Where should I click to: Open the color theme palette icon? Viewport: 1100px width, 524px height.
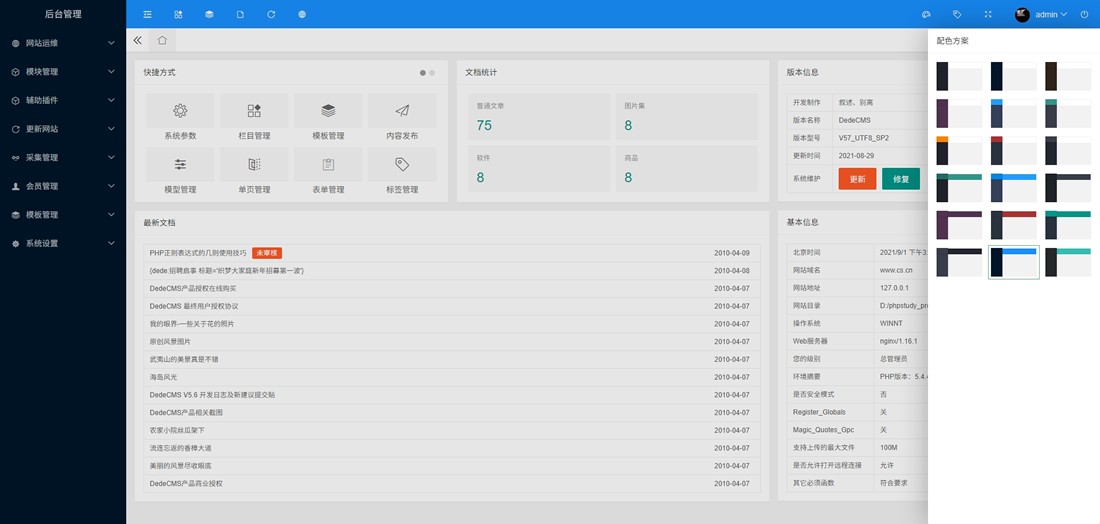pos(926,15)
